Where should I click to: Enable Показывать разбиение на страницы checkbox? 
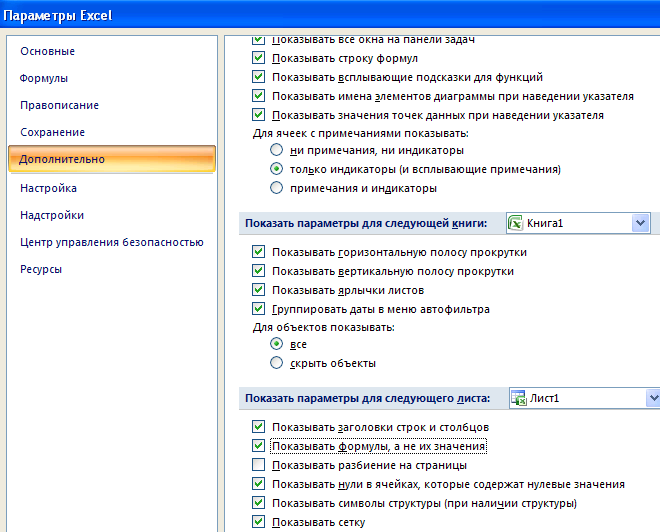[258, 465]
